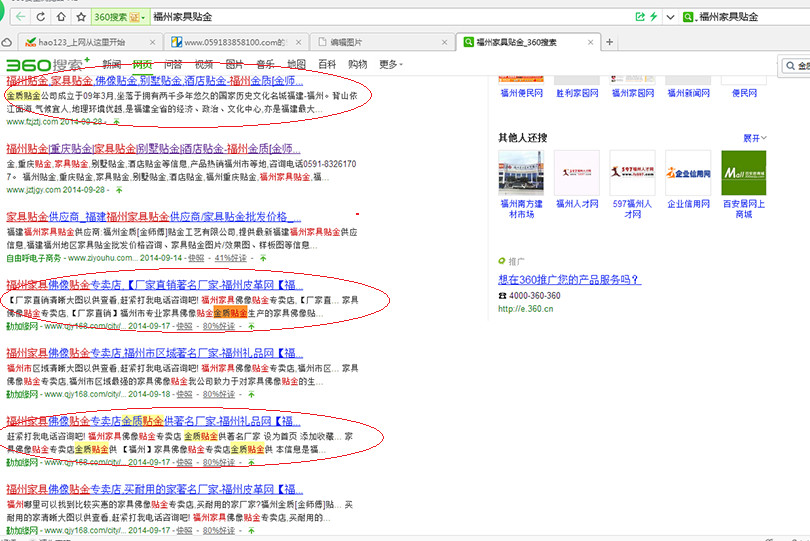Click the green 推广 icon in the sidebar
The height and width of the screenshot is (541, 810).
502,261
